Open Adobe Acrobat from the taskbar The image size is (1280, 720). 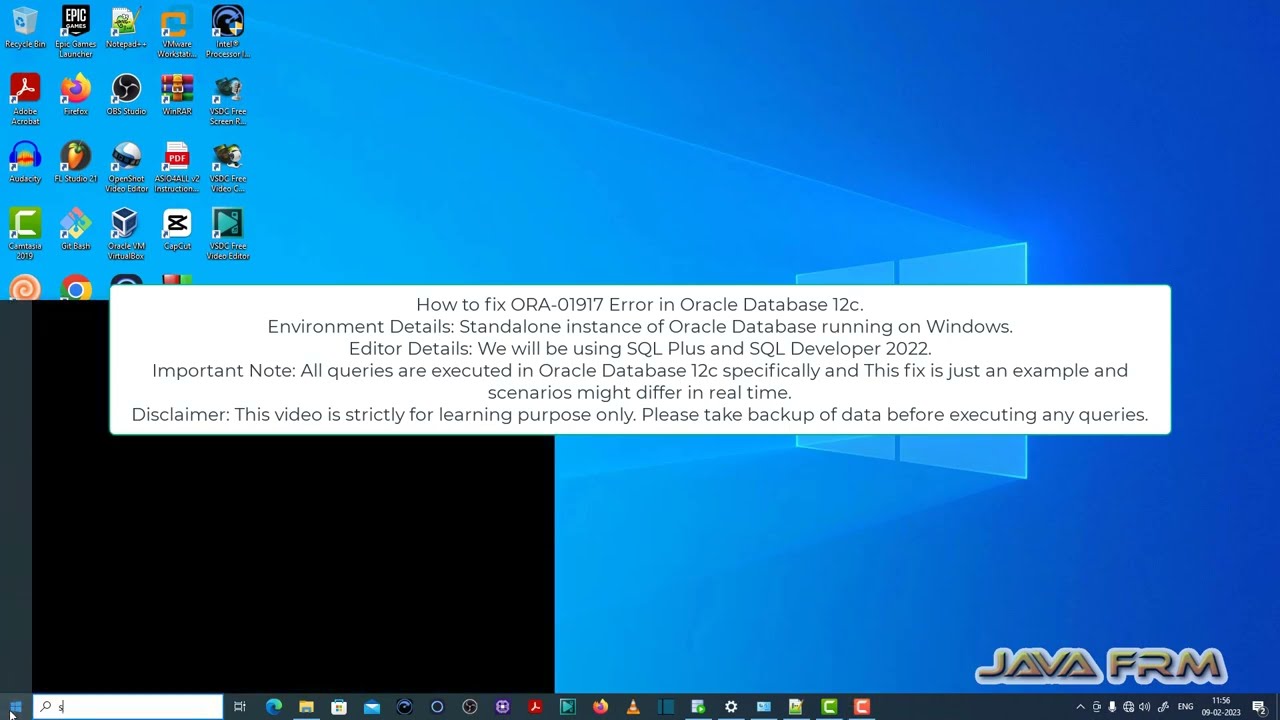click(535, 707)
